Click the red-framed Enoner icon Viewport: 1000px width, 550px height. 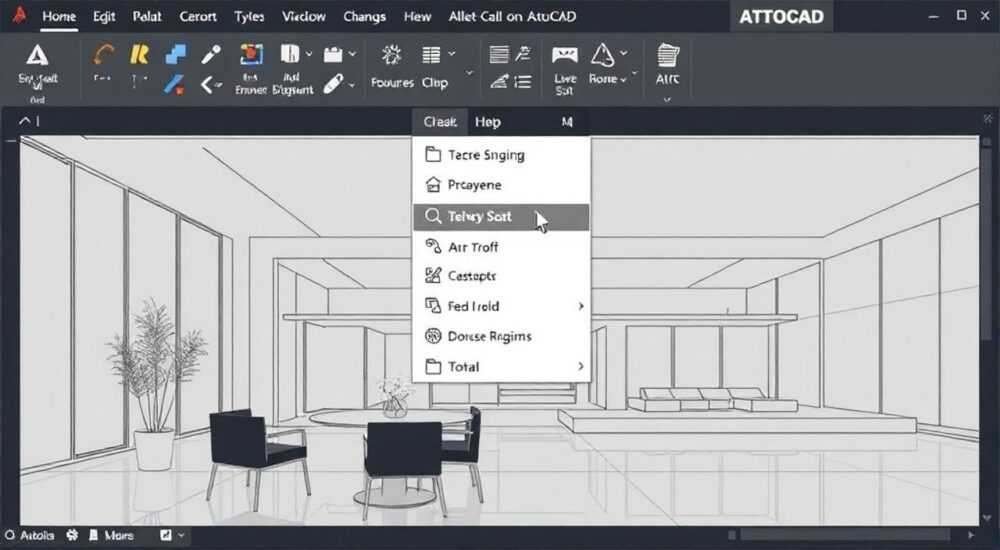pyautogui.click(x=251, y=55)
